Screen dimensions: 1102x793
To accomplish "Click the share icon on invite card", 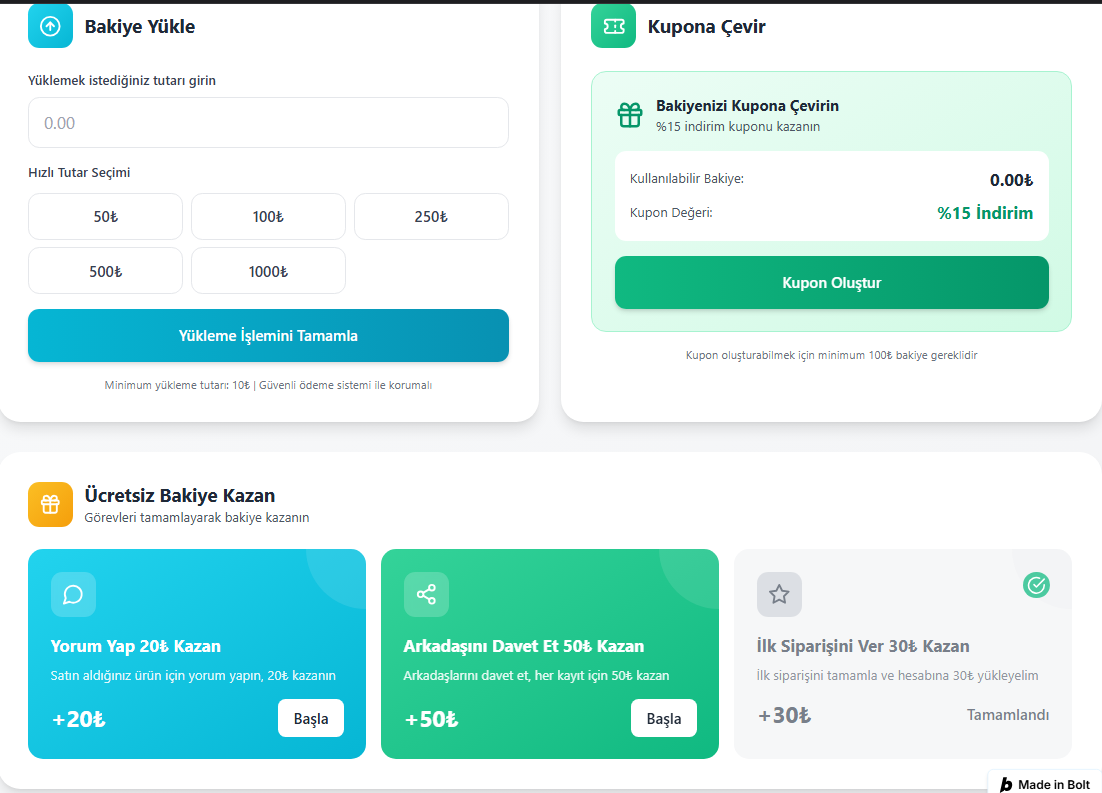I will pyautogui.click(x=426, y=594).
